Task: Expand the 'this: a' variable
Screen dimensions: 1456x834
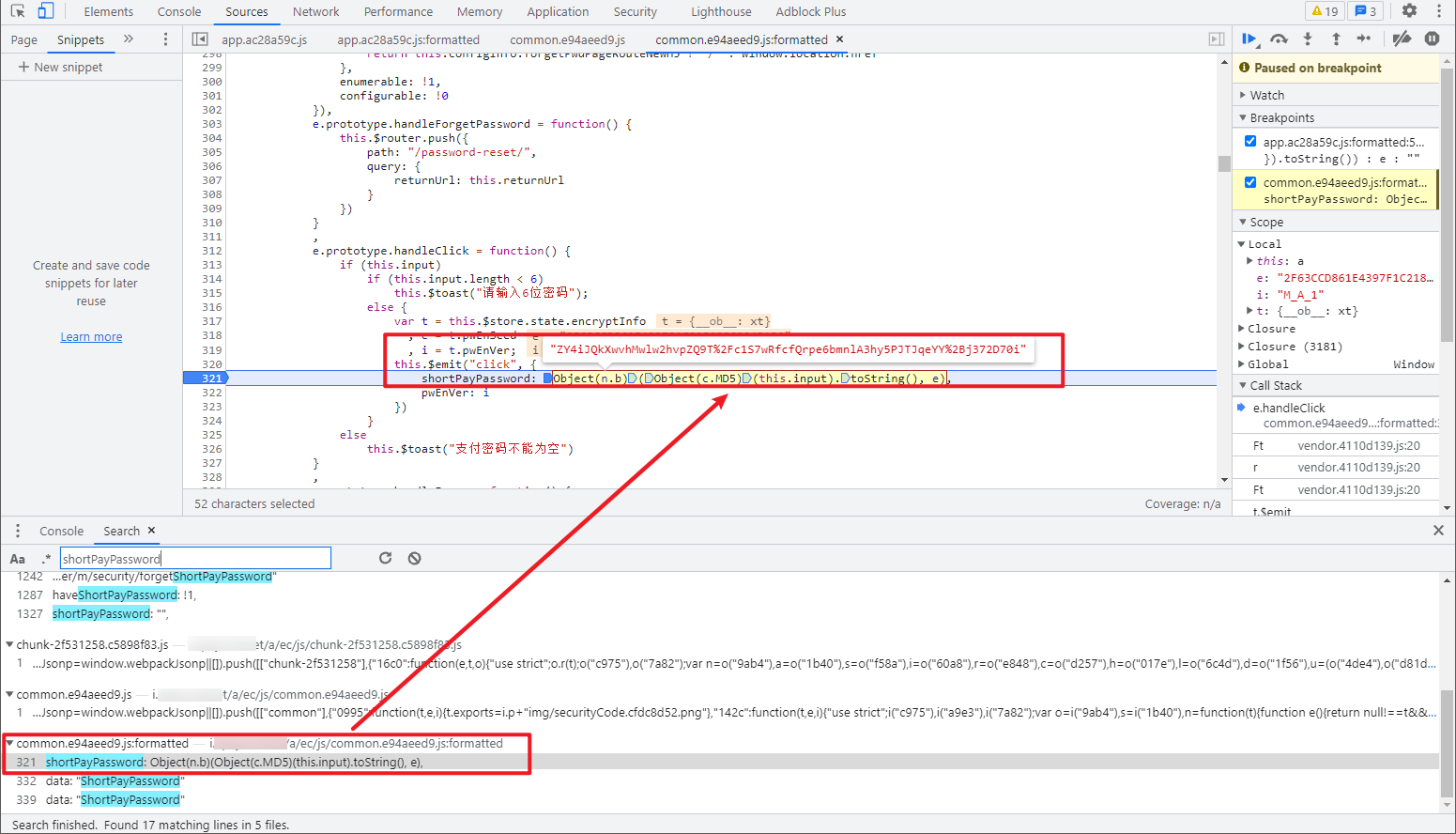Action: [x=1249, y=261]
